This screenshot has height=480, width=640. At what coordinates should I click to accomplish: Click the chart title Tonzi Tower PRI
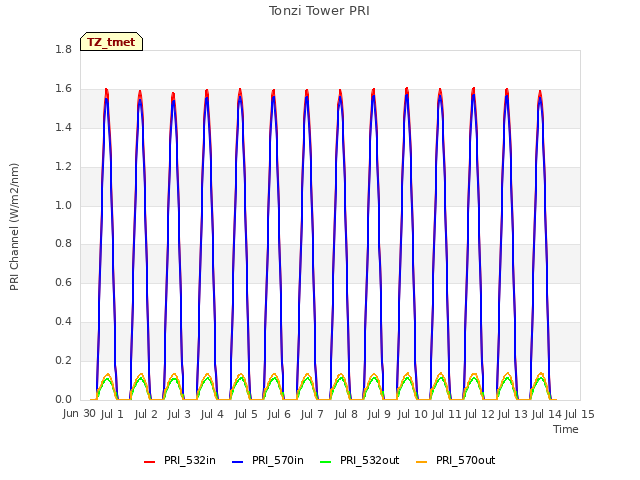point(319,11)
